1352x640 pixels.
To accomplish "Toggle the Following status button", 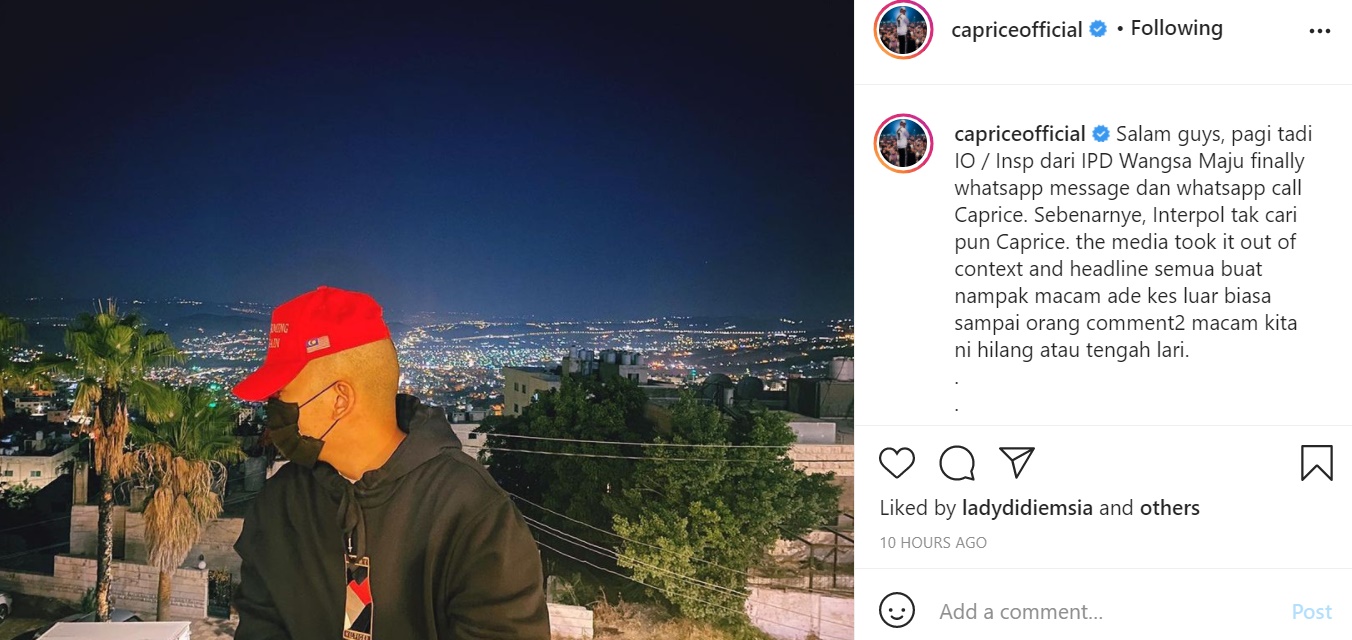I will pyautogui.click(x=1176, y=29).
